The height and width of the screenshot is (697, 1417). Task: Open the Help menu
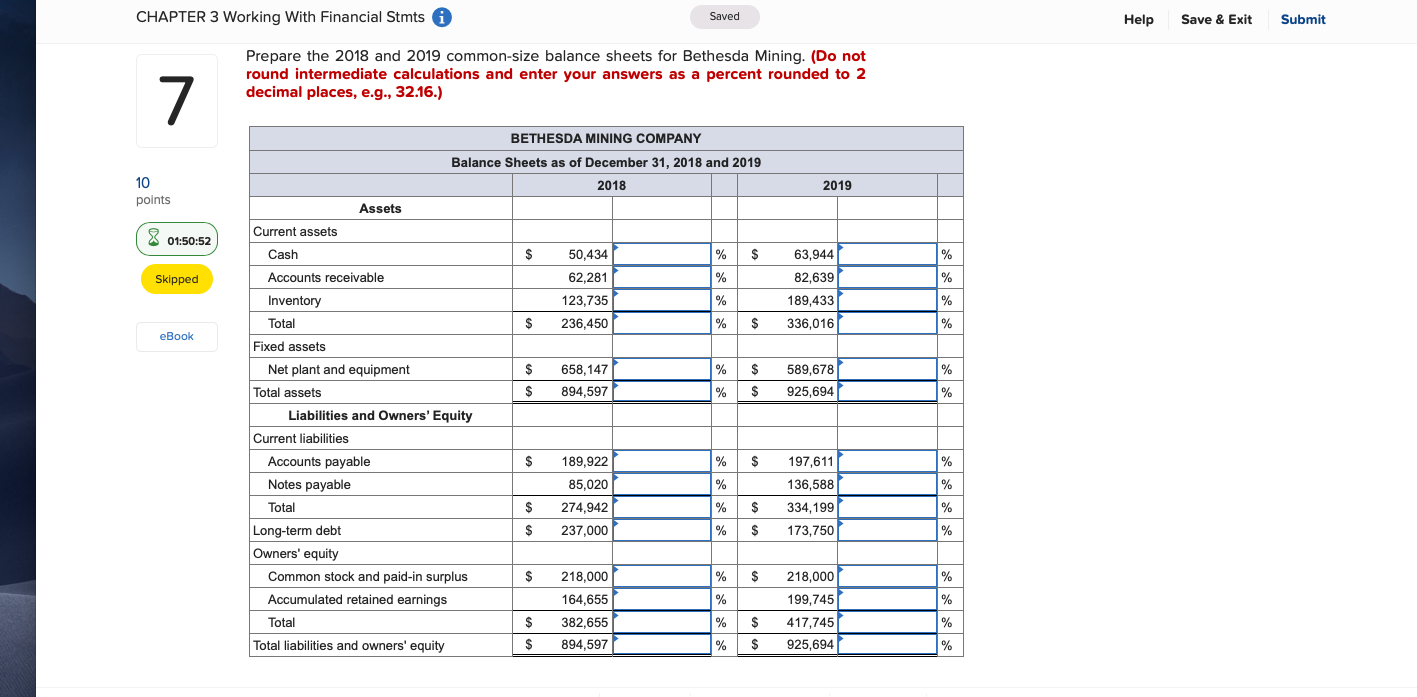coord(1138,19)
